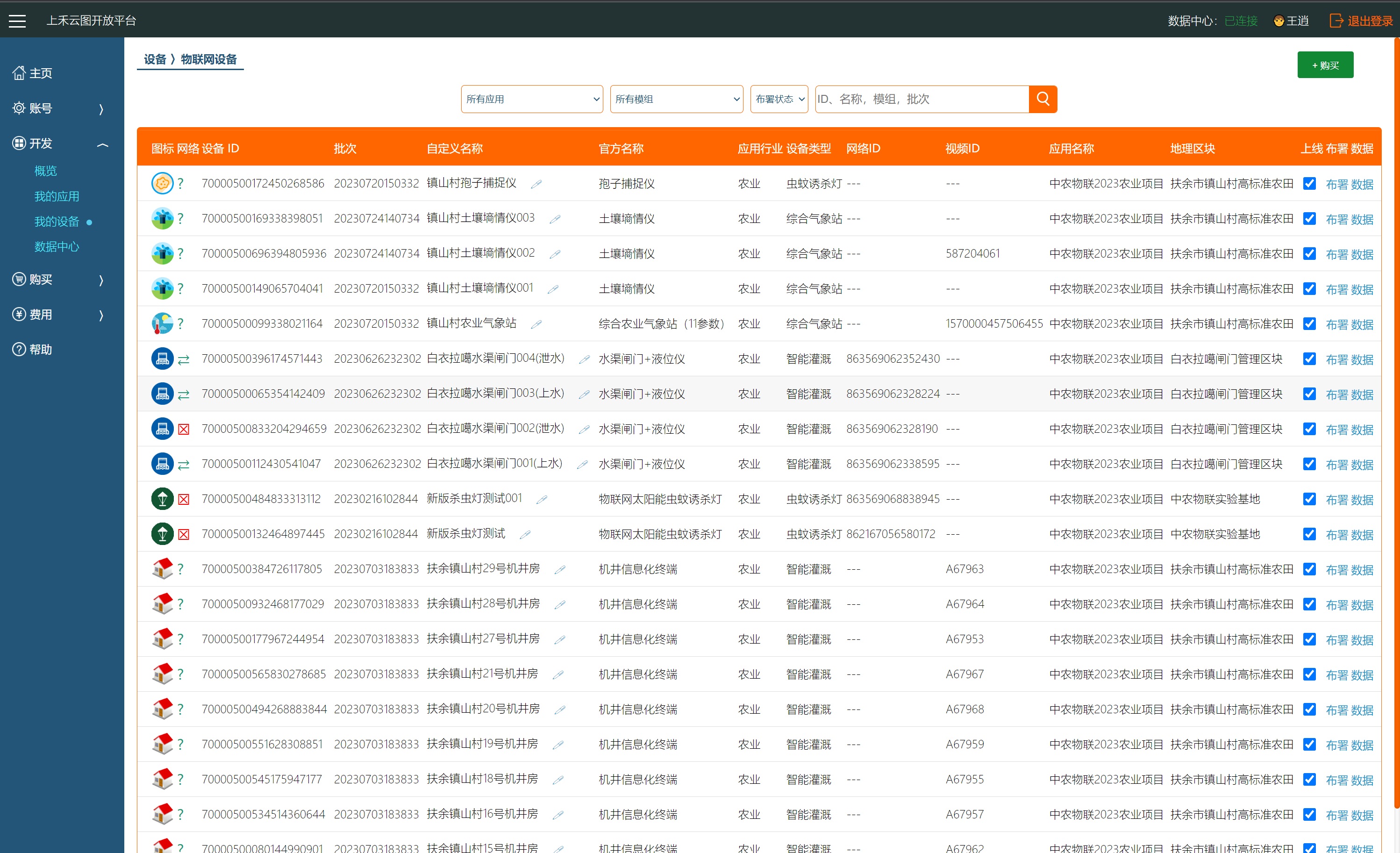Click the sluice gate icon for 白衣拉噶水渠闸门003(上水)
This screenshot has width=1400, height=853.
click(162, 393)
